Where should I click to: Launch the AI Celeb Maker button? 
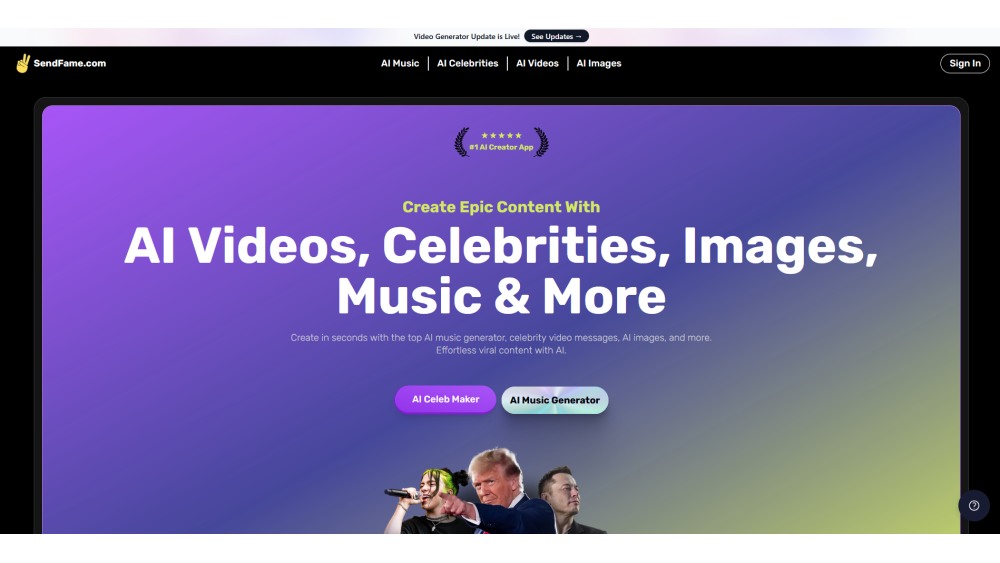(x=445, y=399)
